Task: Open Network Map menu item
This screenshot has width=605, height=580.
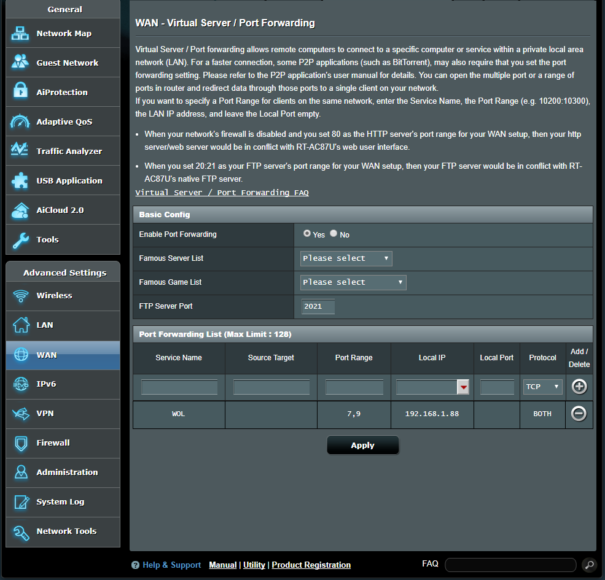Action: pos(63,33)
